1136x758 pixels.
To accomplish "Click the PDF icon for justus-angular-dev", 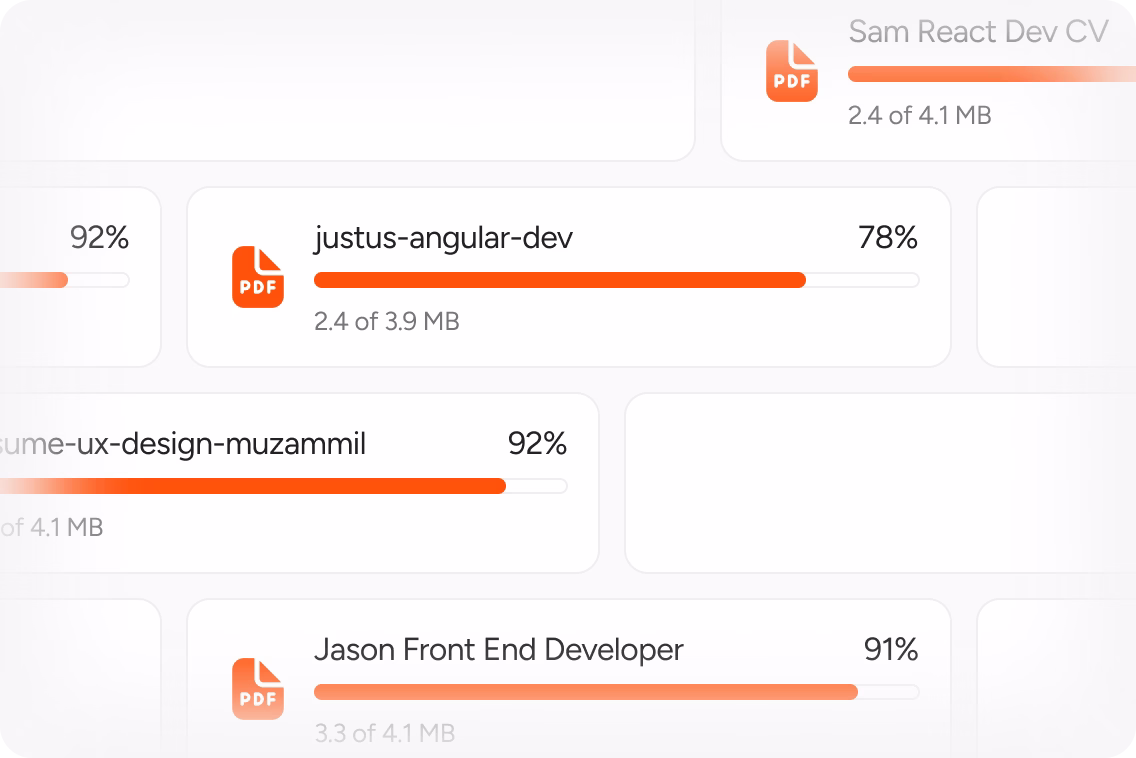I will (x=258, y=277).
